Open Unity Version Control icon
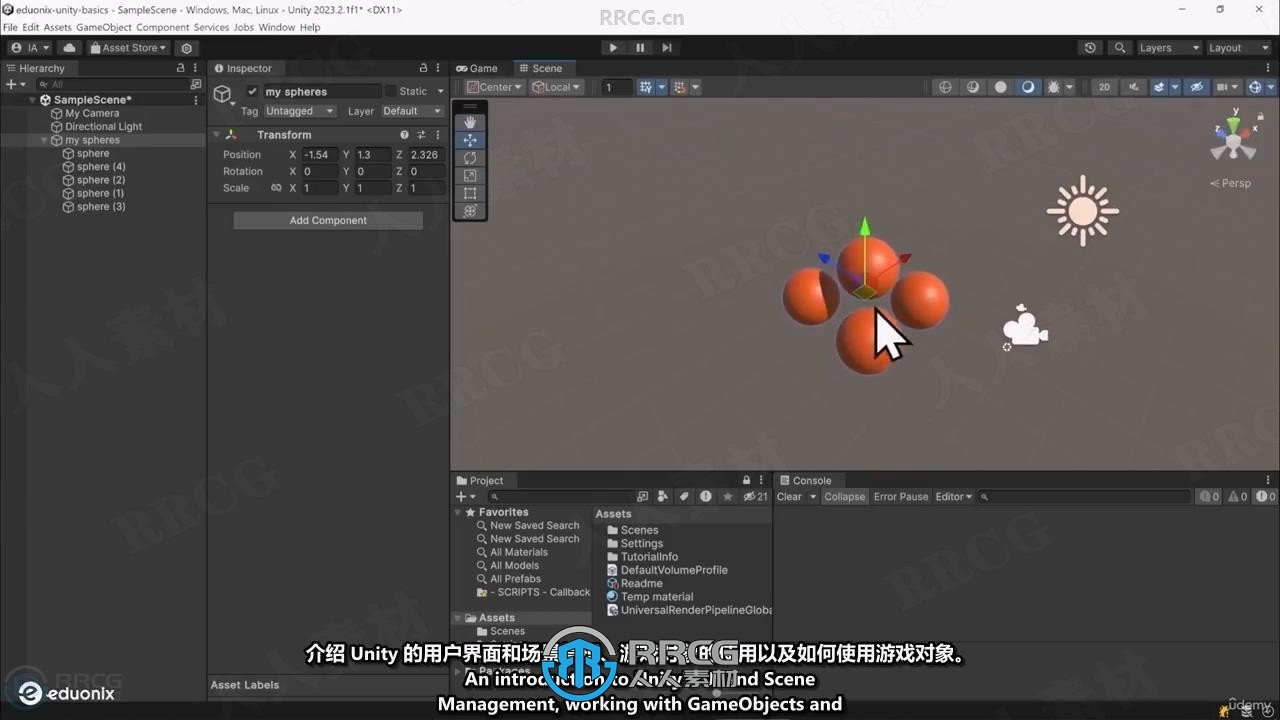 pos(186,48)
